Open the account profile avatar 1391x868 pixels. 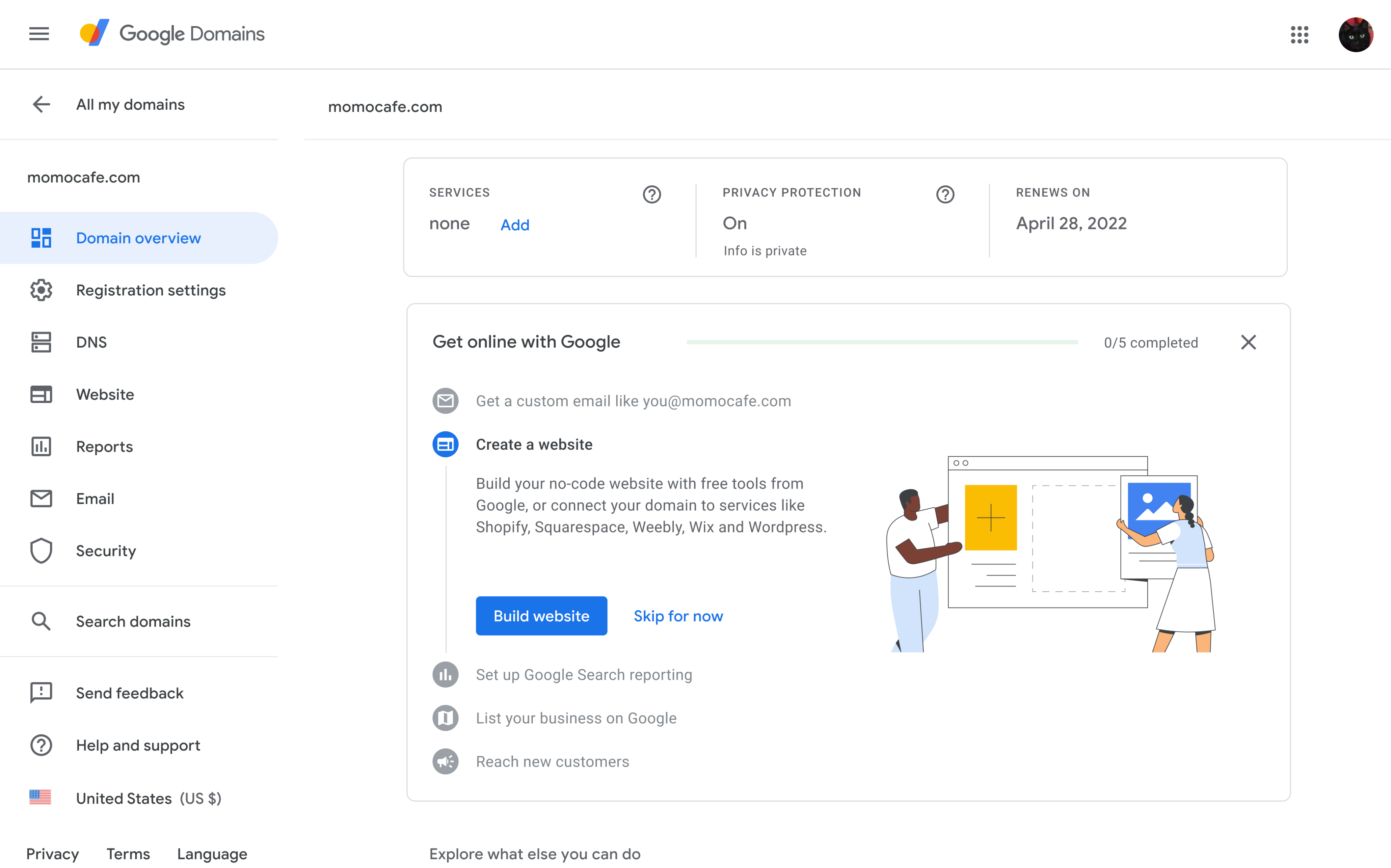1355,34
